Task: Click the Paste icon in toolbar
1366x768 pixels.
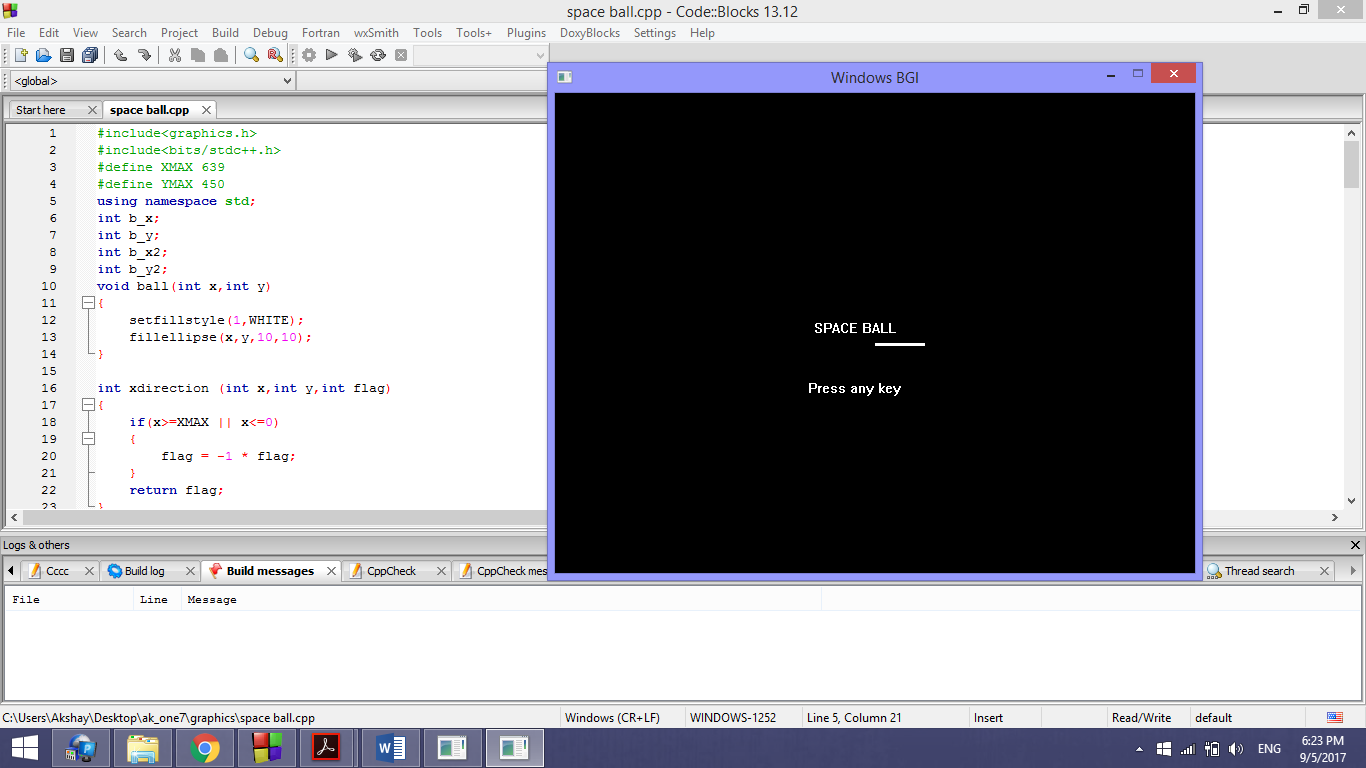Action: coord(221,55)
